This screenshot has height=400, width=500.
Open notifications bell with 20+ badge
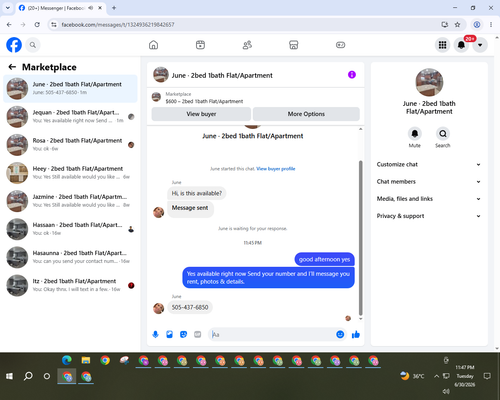point(461,45)
